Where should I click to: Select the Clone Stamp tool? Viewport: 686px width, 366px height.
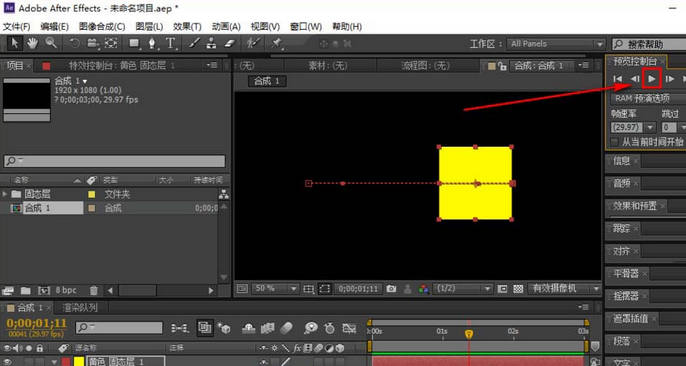[212, 43]
